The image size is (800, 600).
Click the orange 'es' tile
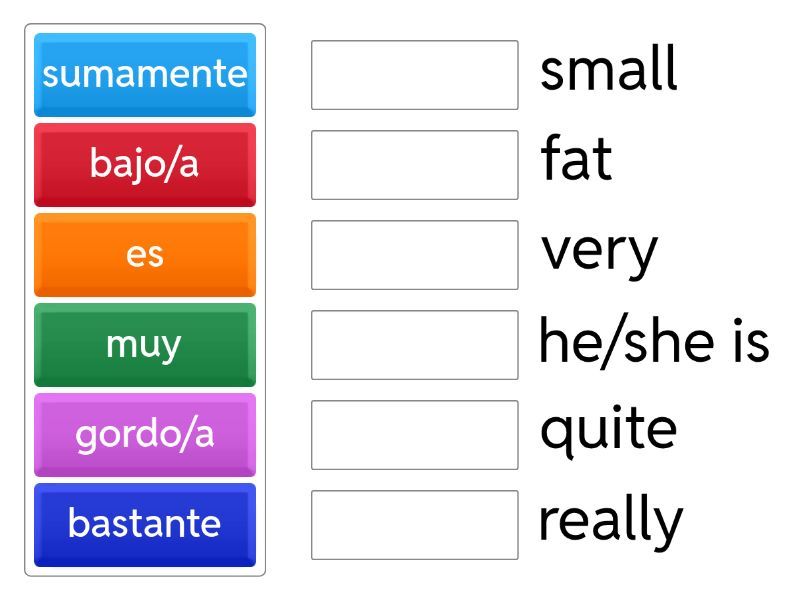pos(145,255)
